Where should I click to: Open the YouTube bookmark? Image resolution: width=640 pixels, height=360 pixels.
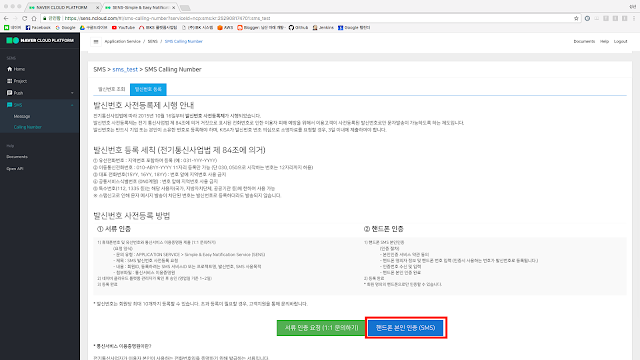tap(123, 28)
